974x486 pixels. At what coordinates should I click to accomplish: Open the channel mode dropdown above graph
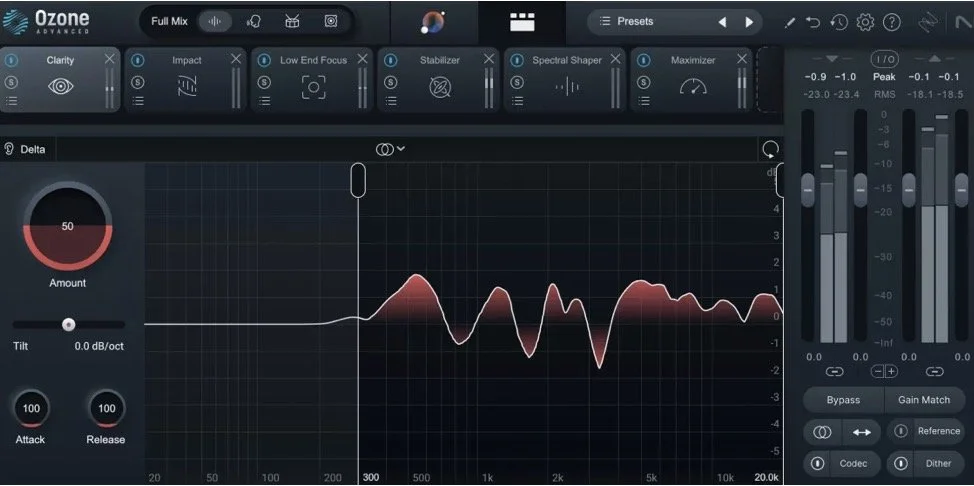click(390, 149)
